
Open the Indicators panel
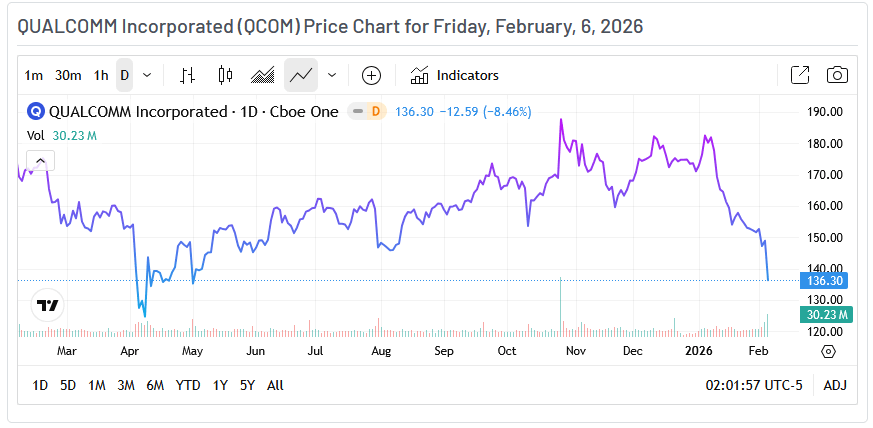[x=455, y=75]
